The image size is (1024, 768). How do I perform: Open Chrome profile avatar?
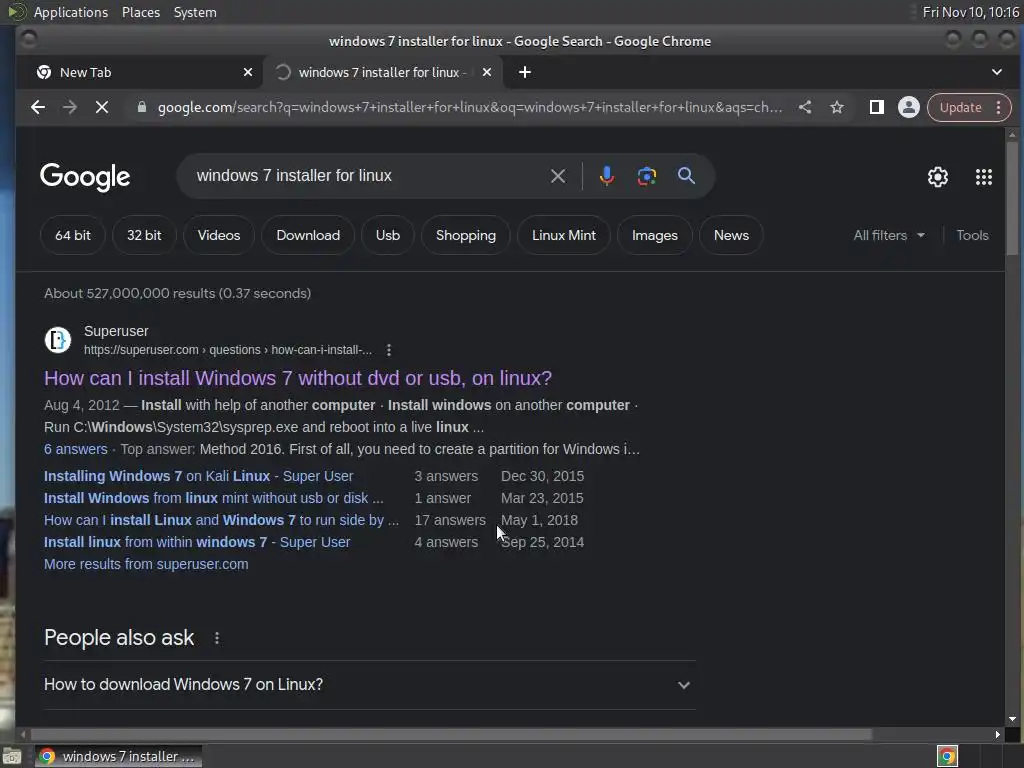tap(908, 107)
